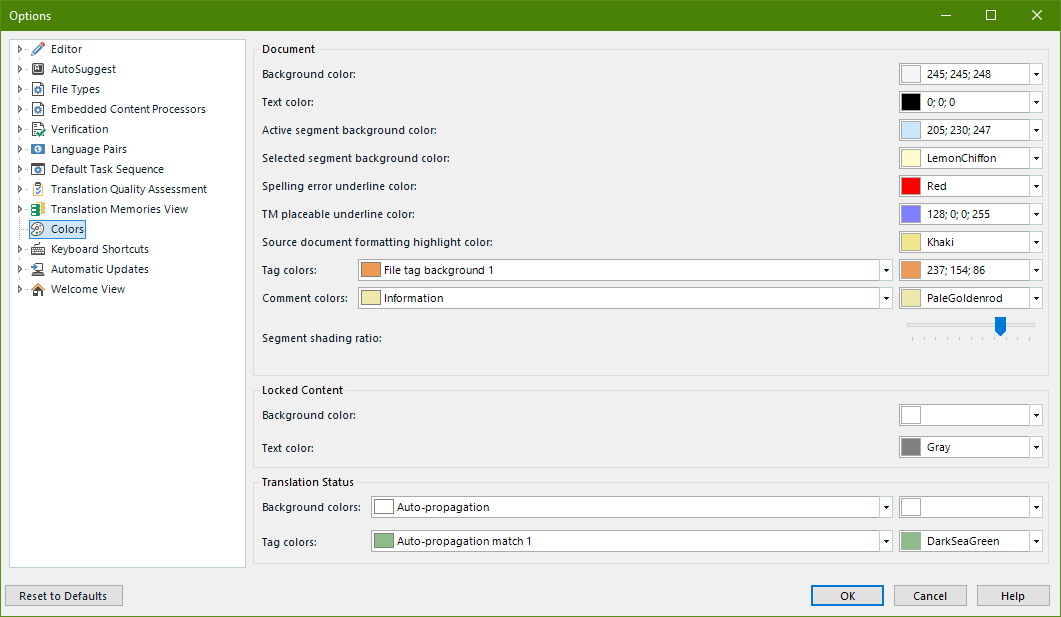
Task: Open the Auto-propagation background colors dropdown
Action: coord(886,507)
